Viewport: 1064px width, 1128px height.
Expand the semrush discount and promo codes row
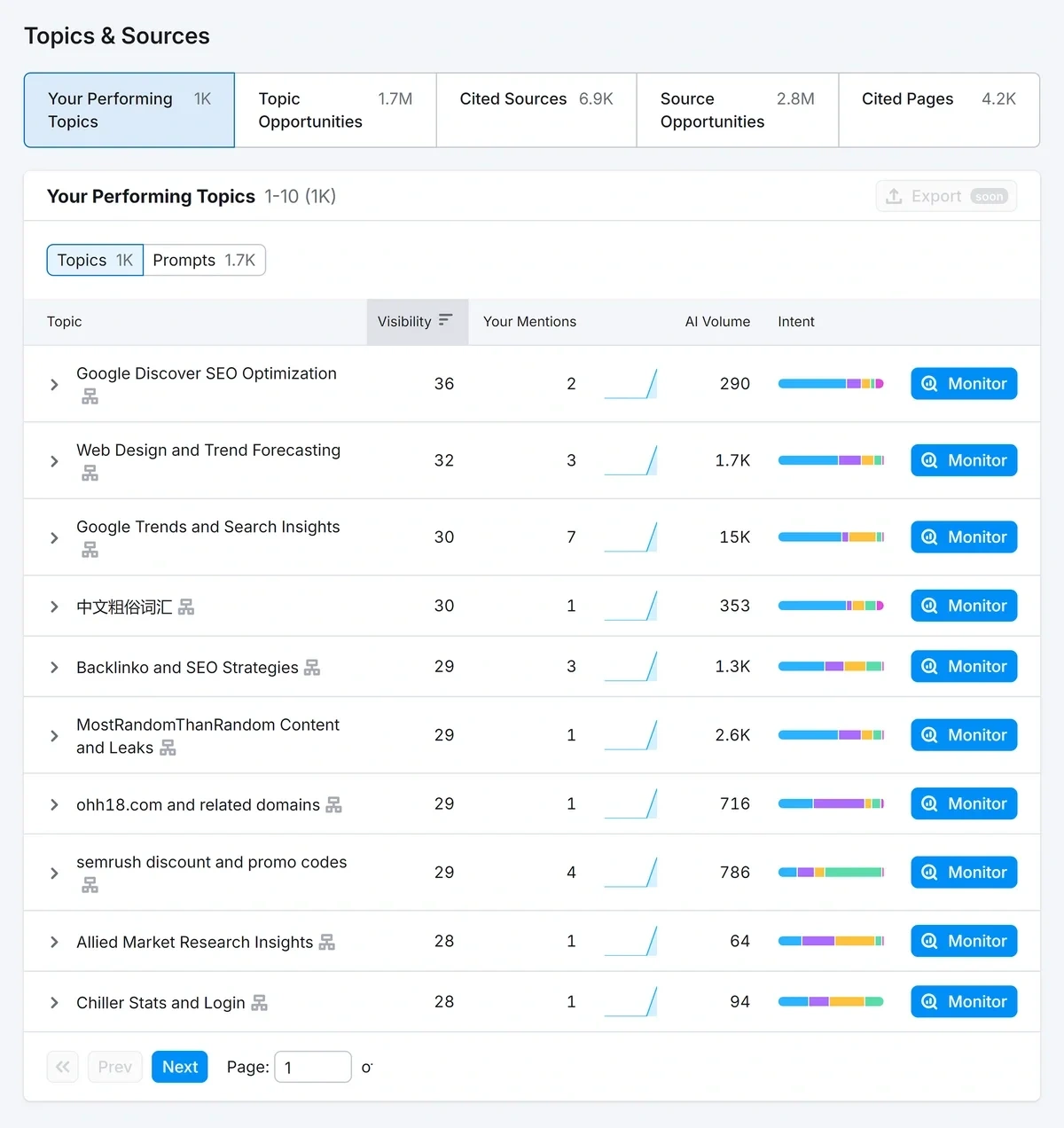tap(53, 873)
